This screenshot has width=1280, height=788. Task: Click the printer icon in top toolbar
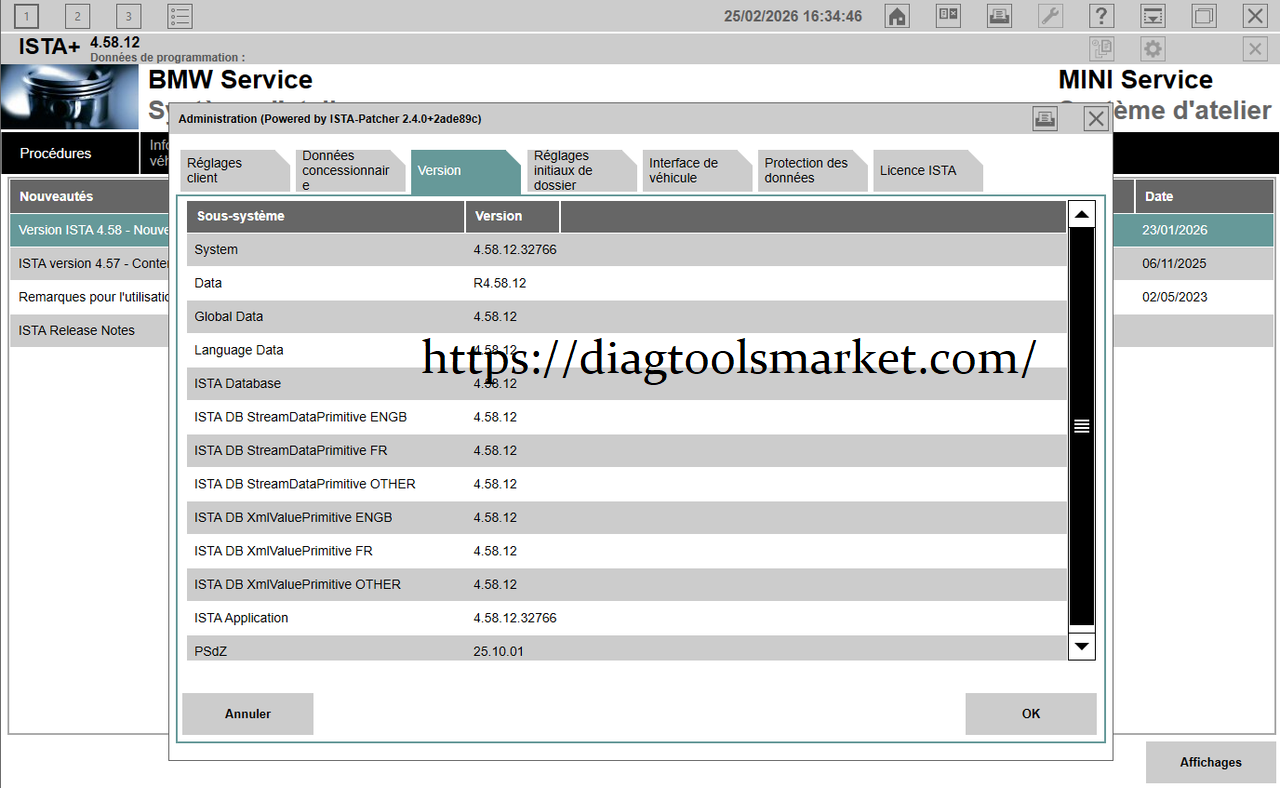999,16
